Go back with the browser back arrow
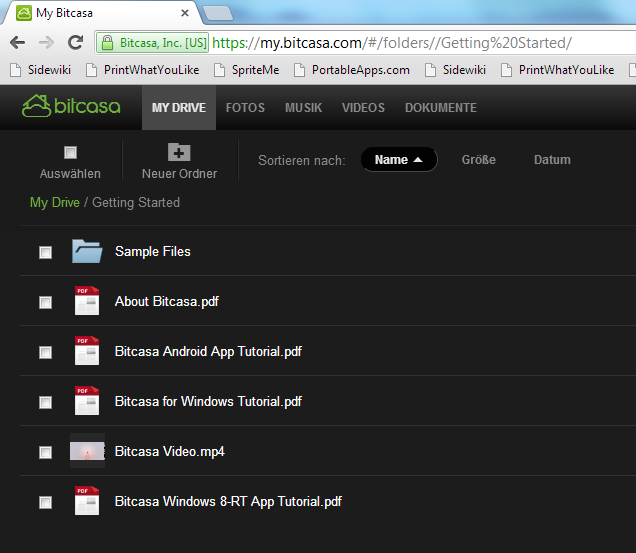The image size is (636, 553). (17, 42)
